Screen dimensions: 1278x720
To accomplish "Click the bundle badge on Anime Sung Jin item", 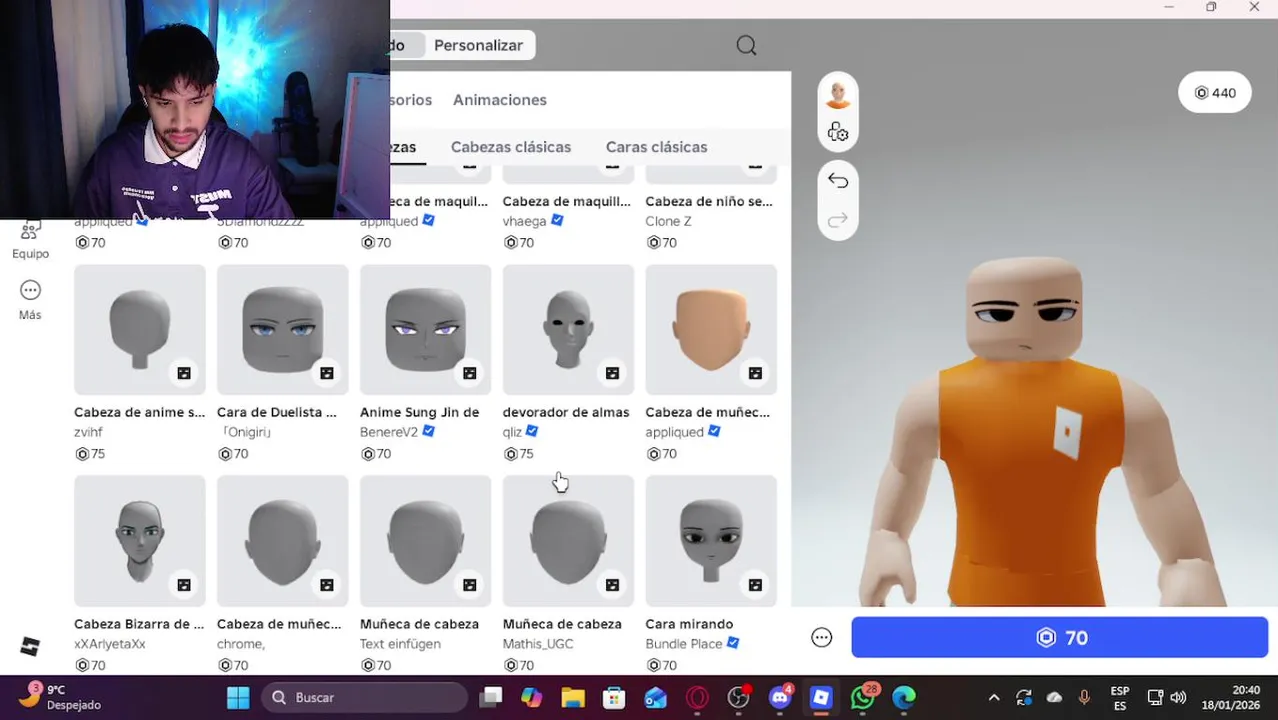I will click(470, 373).
